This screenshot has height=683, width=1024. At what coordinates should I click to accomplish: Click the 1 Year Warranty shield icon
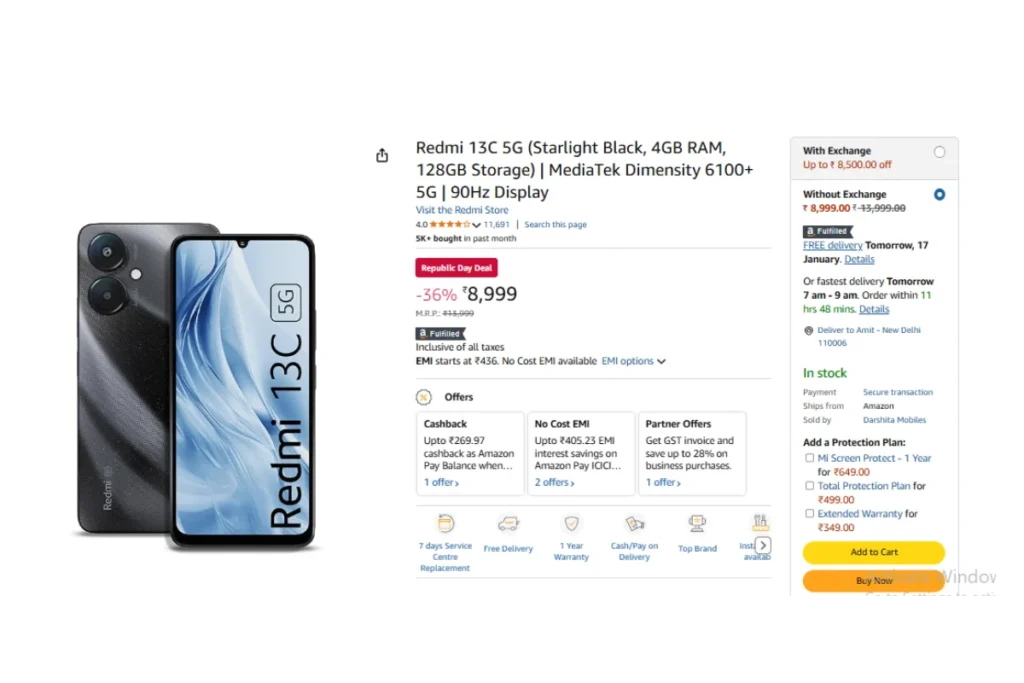571,523
